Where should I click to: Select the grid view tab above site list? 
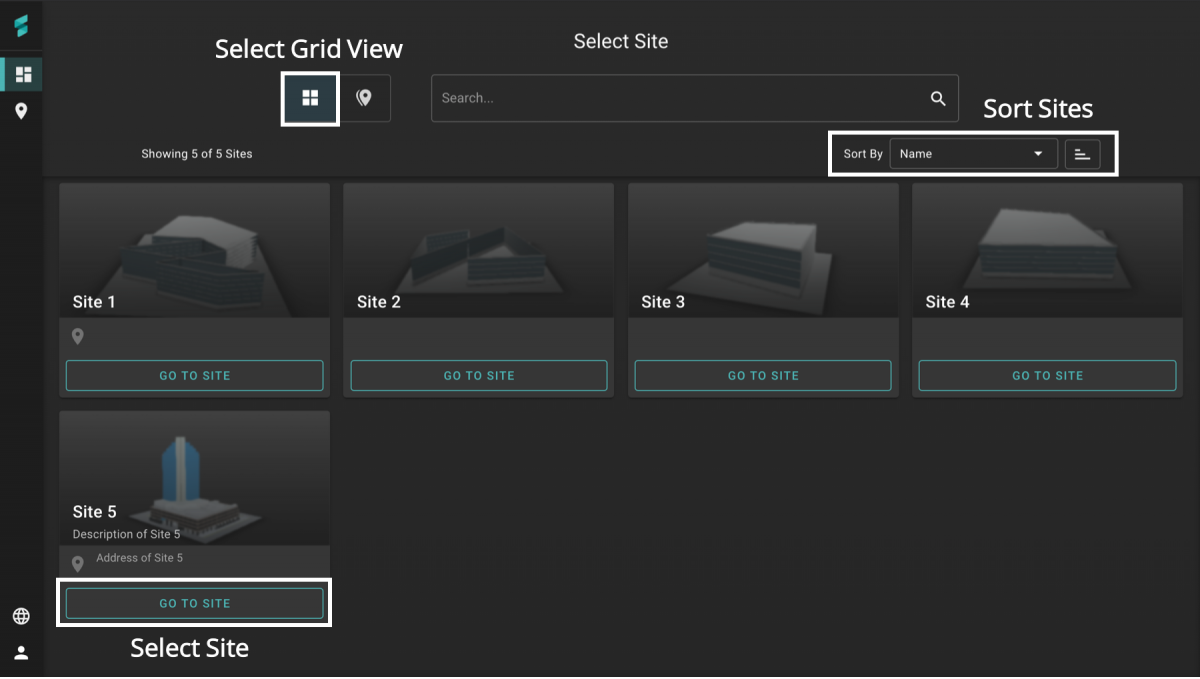click(309, 98)
